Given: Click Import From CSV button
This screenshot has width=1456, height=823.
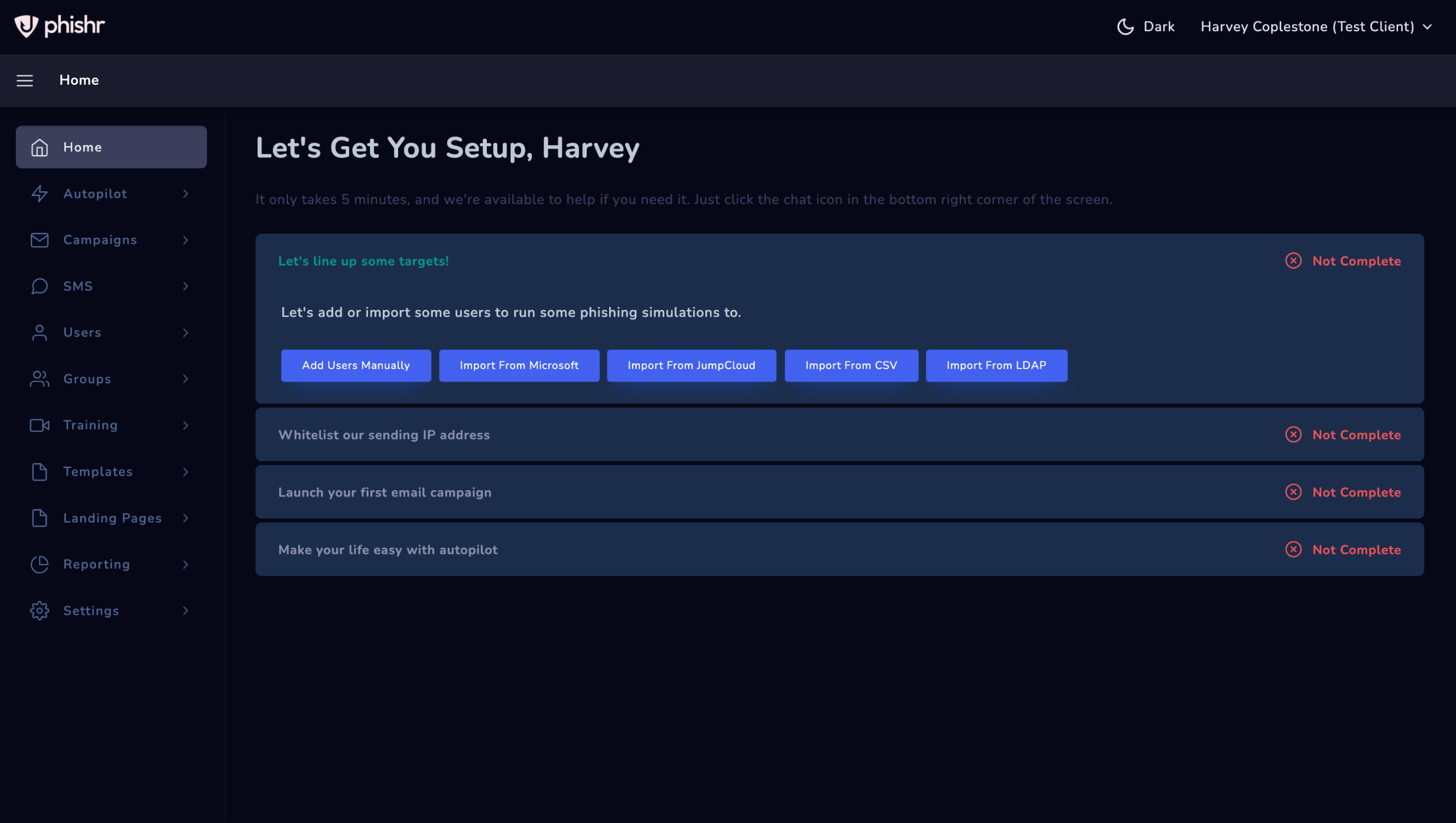Looking at the screenshot, I should click(x=851, y=366).
